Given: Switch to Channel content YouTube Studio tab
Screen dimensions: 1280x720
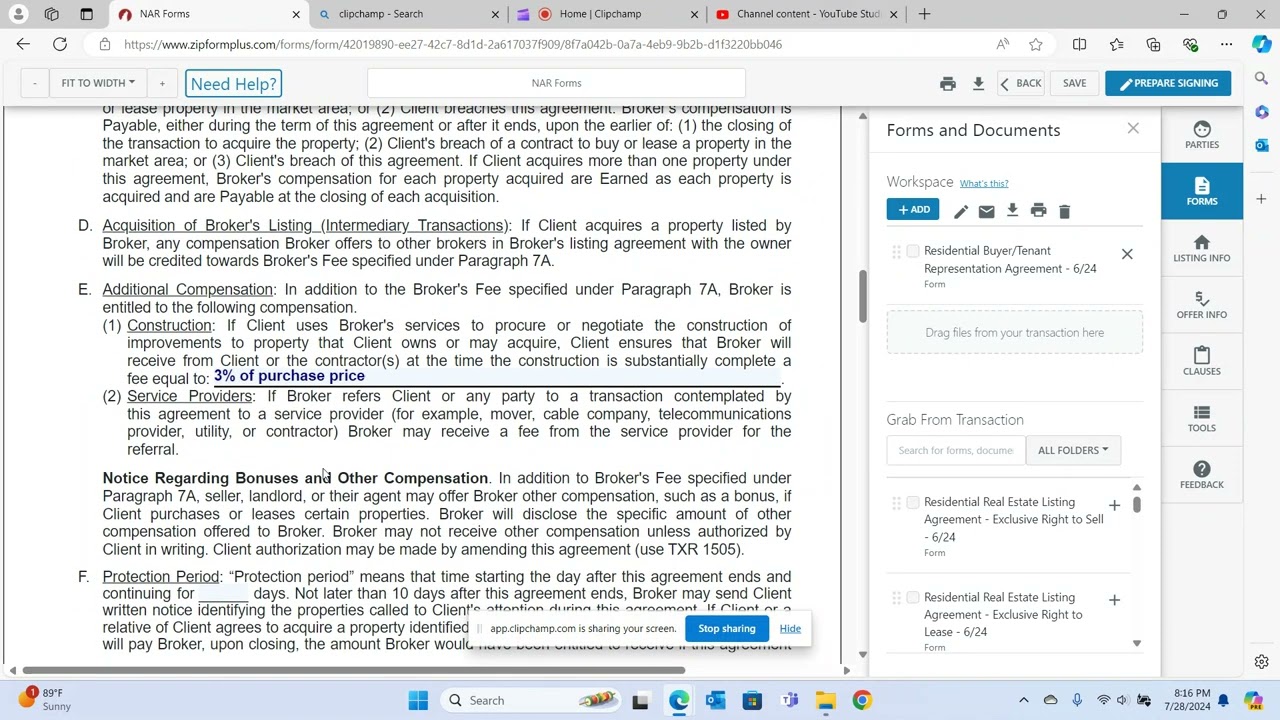Looking at the screenshot, I should 806,14.
